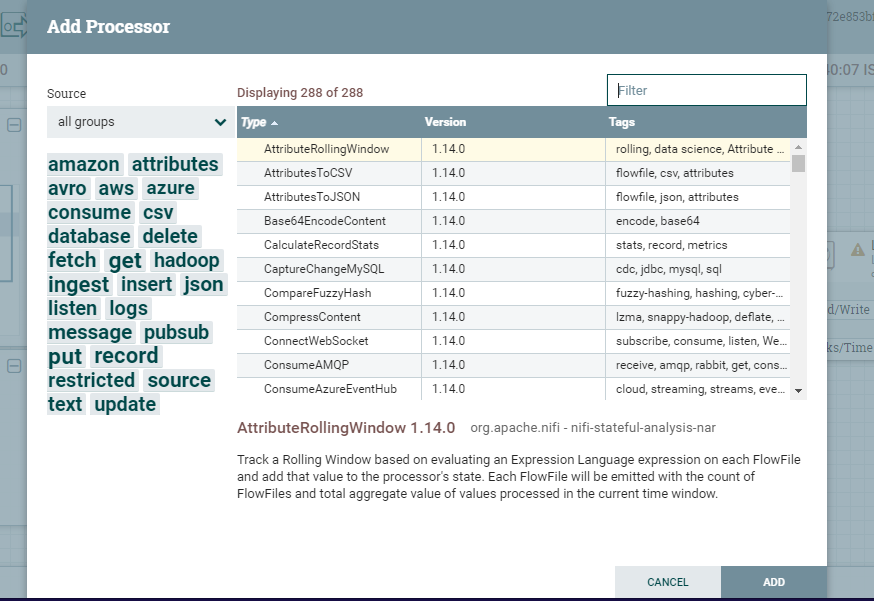The width and height of the screenshot is (874, 601).
Task: Click the ascending sort arrow beside Type
Action: (x=274, y=123)
